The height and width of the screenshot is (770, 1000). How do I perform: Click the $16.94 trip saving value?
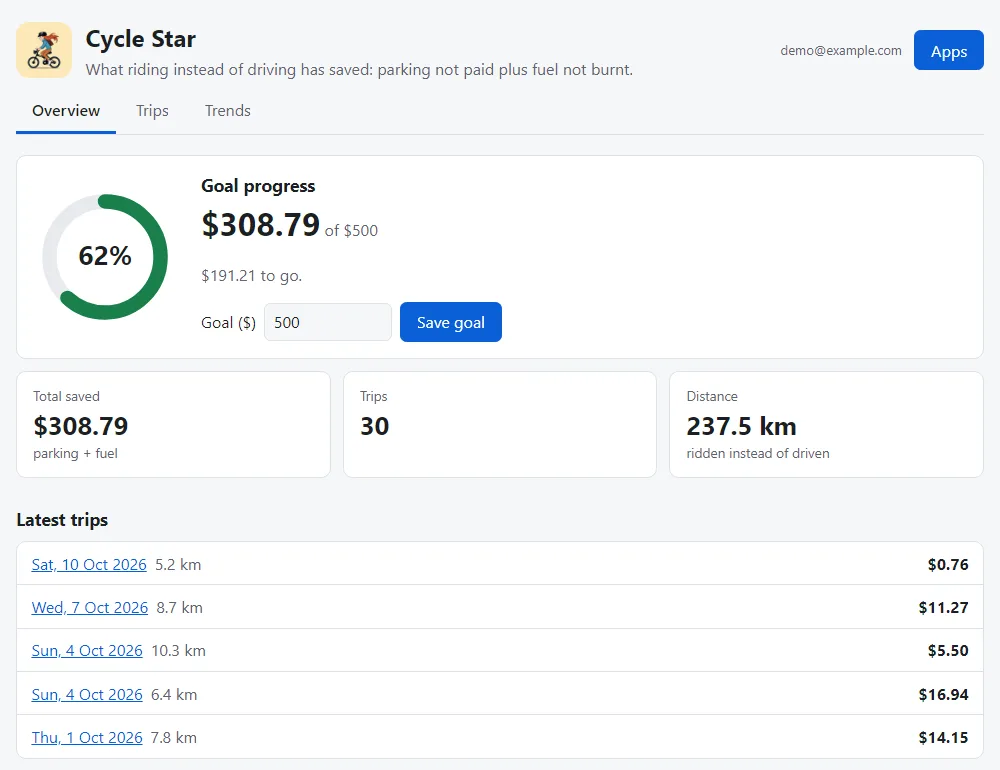[943, 695]
